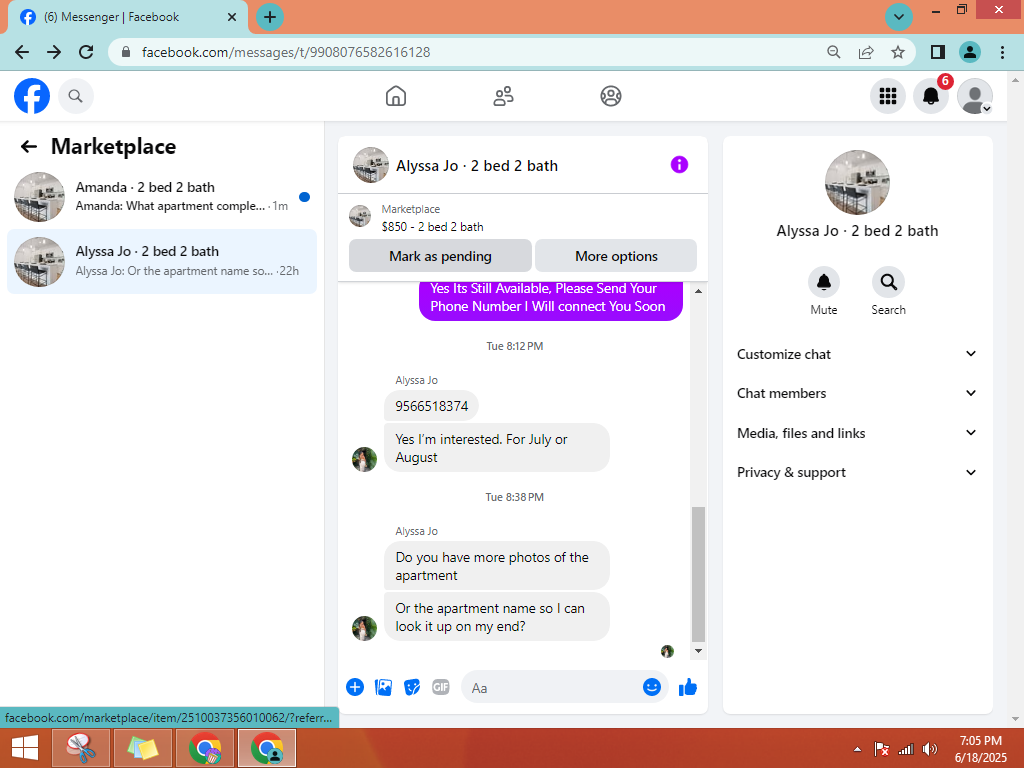Open the Snipping Tool taskbar icon
The height and width of the screenshot is (768, 1024).
pos(81,748)
